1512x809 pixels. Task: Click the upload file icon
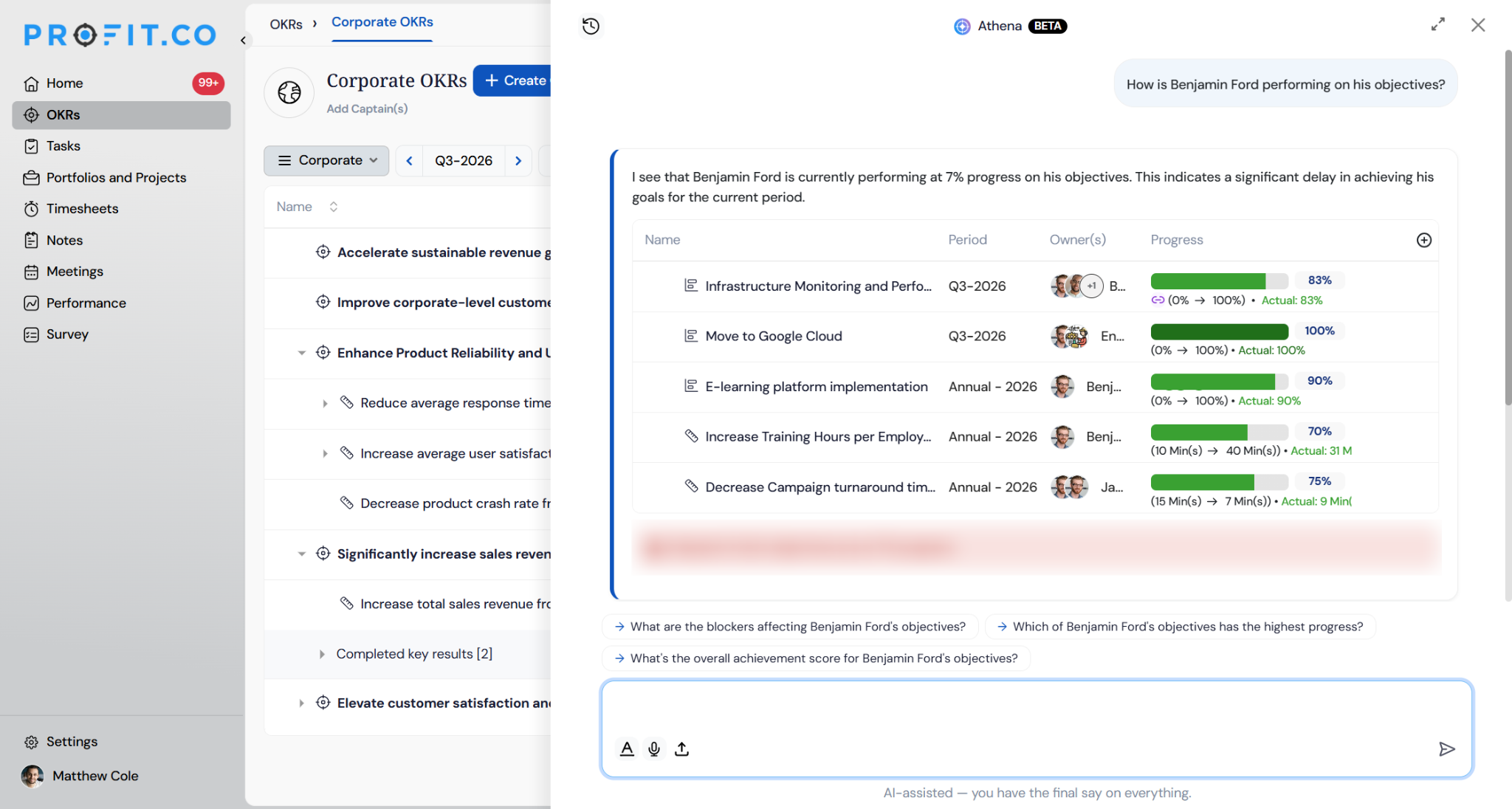(681, 748)
